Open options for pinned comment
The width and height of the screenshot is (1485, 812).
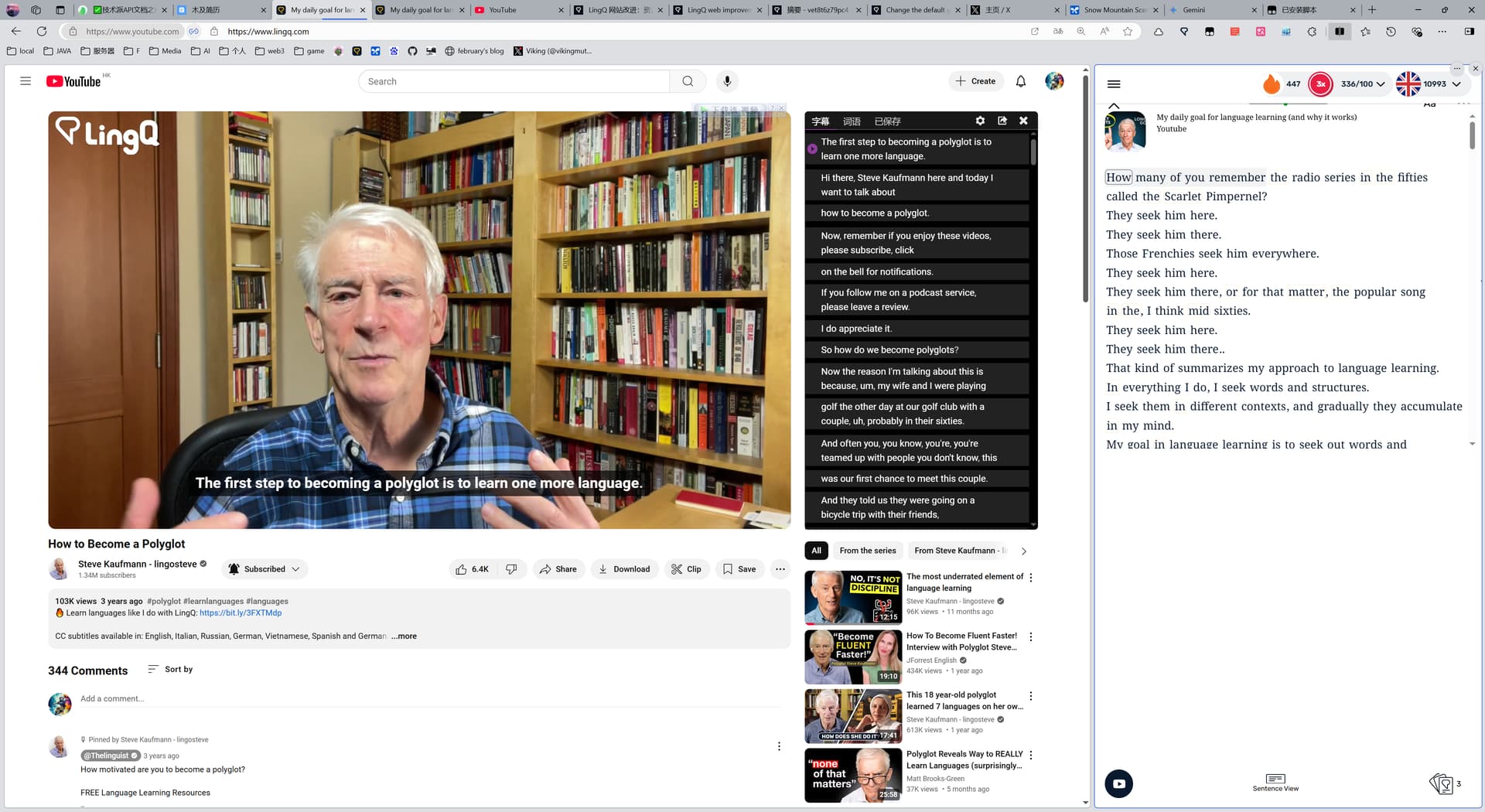[x=779, y=746]
